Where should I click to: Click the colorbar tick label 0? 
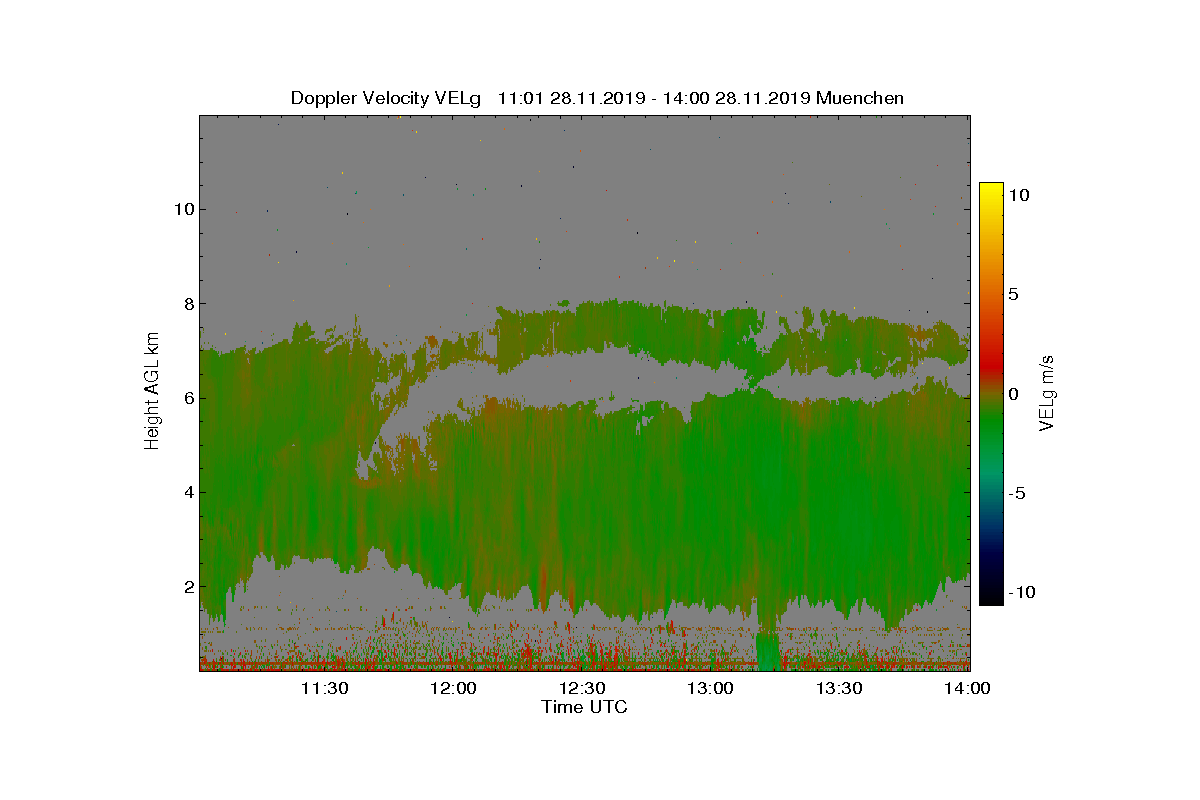point(1013,394)
